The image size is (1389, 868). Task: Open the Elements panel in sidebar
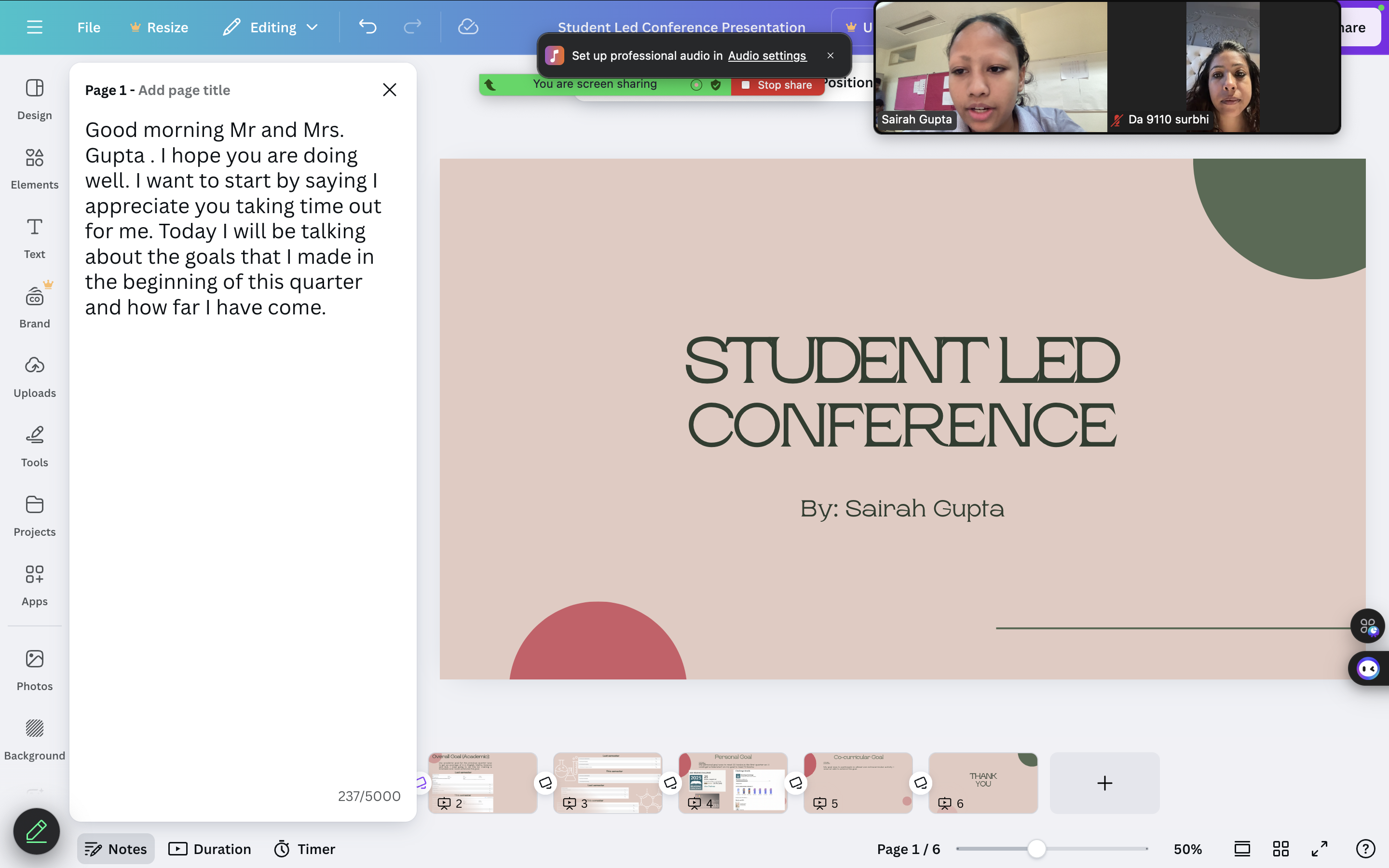pos(34,168)
